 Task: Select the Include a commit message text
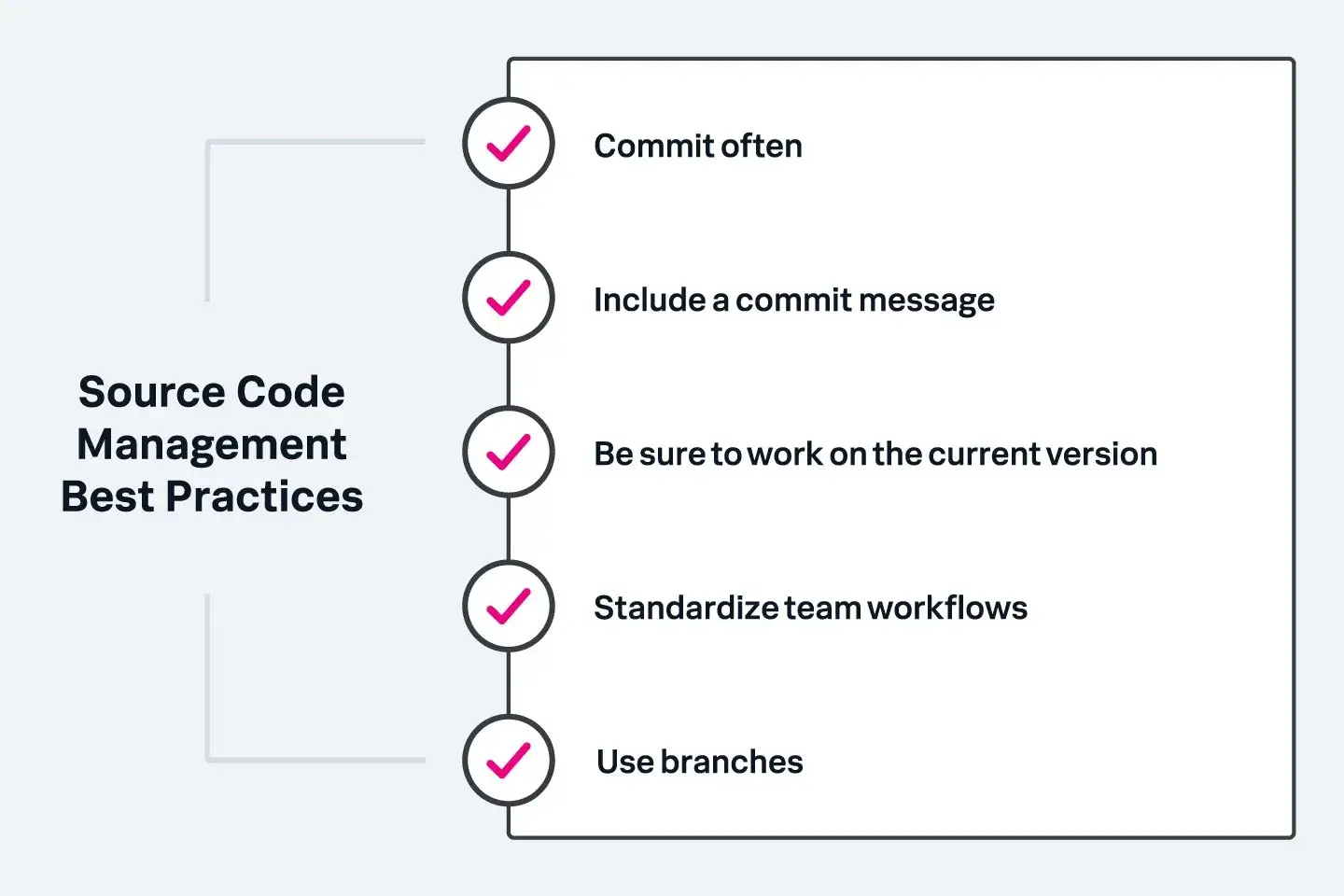tap(793, 300)
